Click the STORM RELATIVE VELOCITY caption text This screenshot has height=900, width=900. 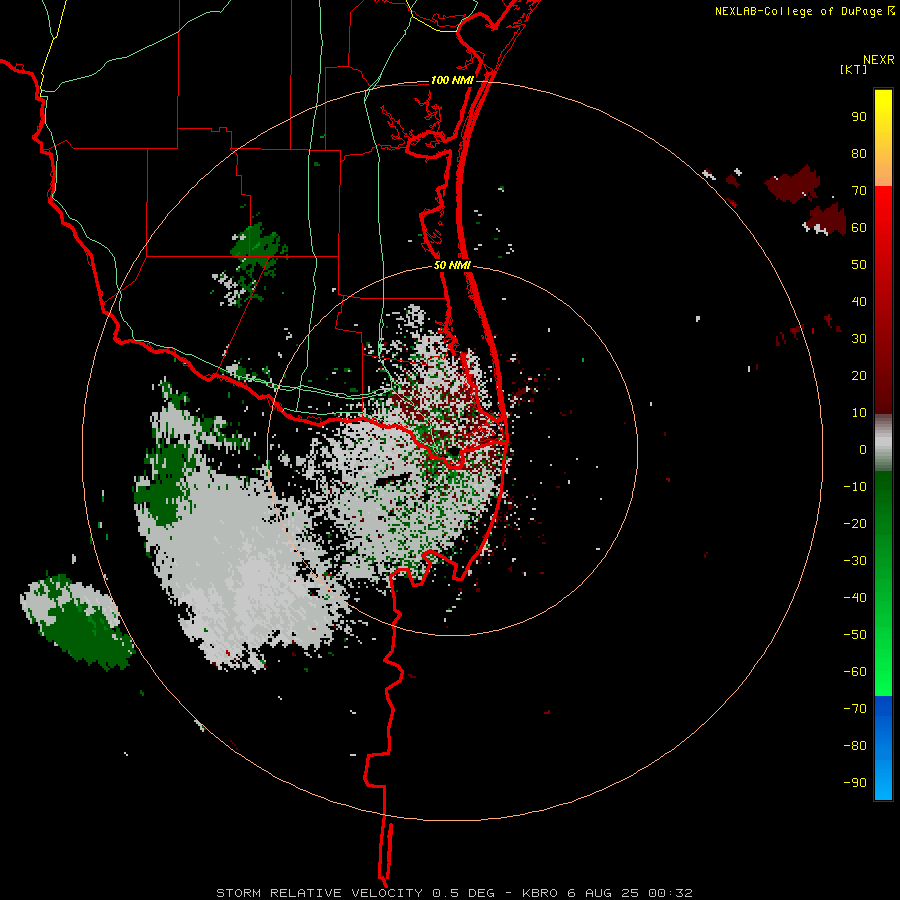319,893
